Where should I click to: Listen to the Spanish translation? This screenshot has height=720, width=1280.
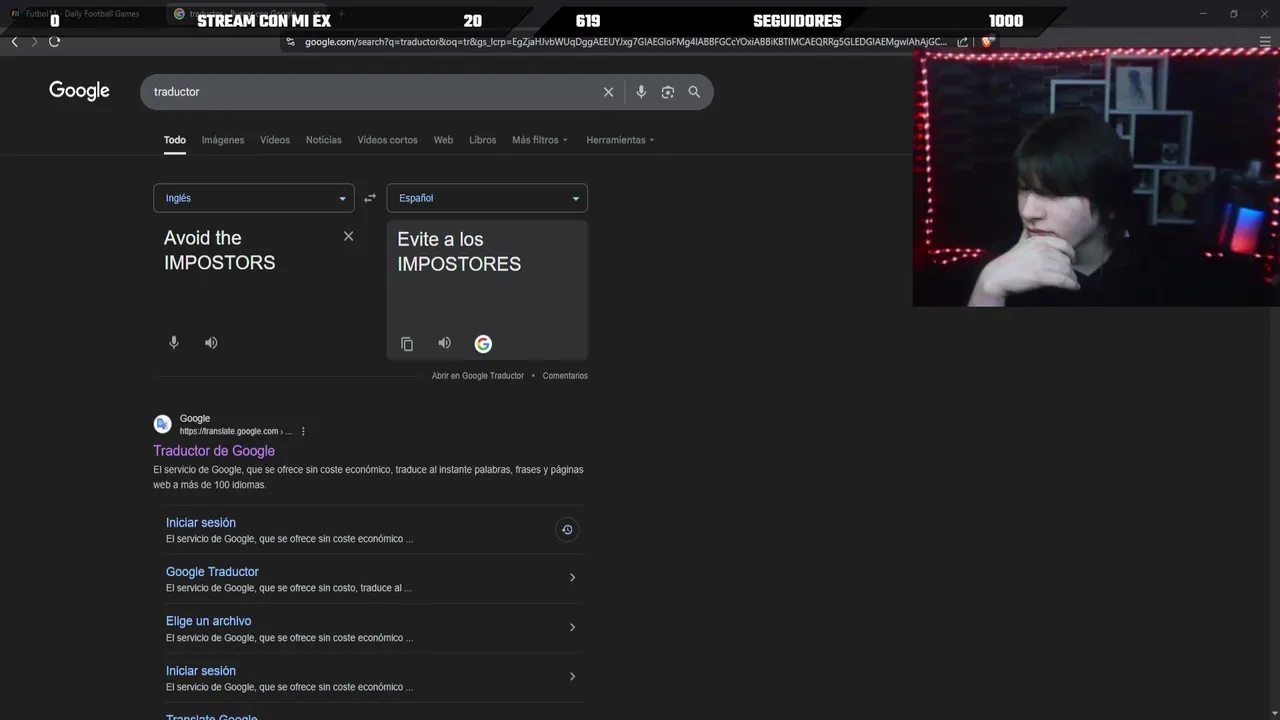pos(444,343)
